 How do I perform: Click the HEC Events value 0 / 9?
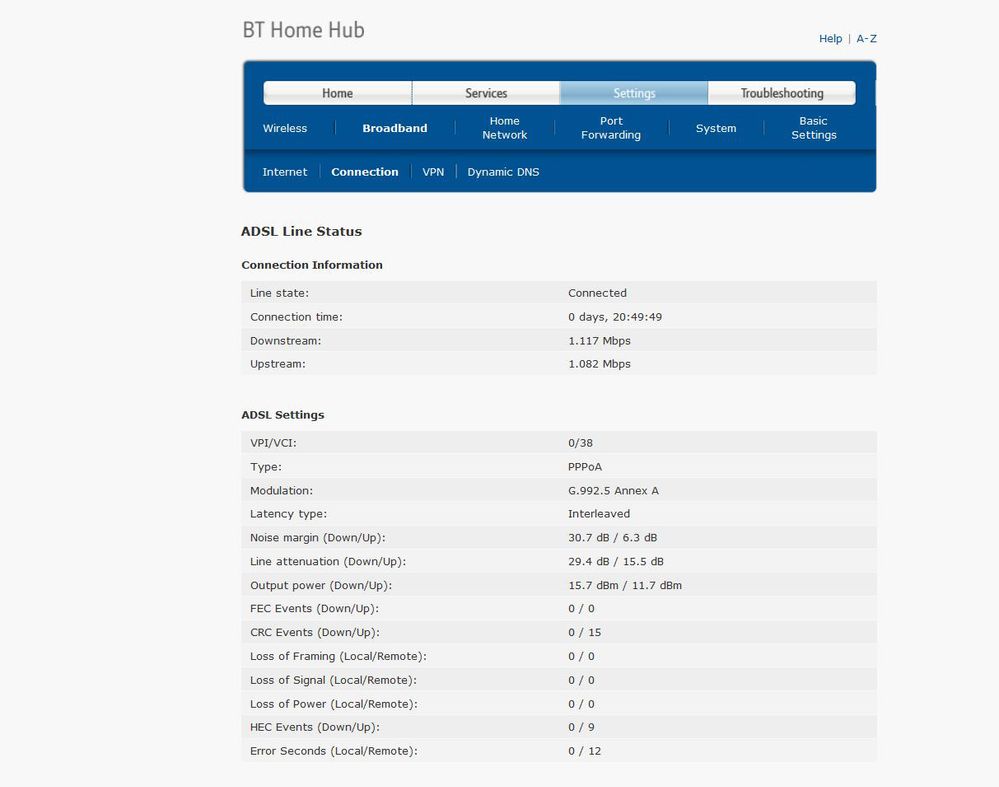click(x=581, y=727)
